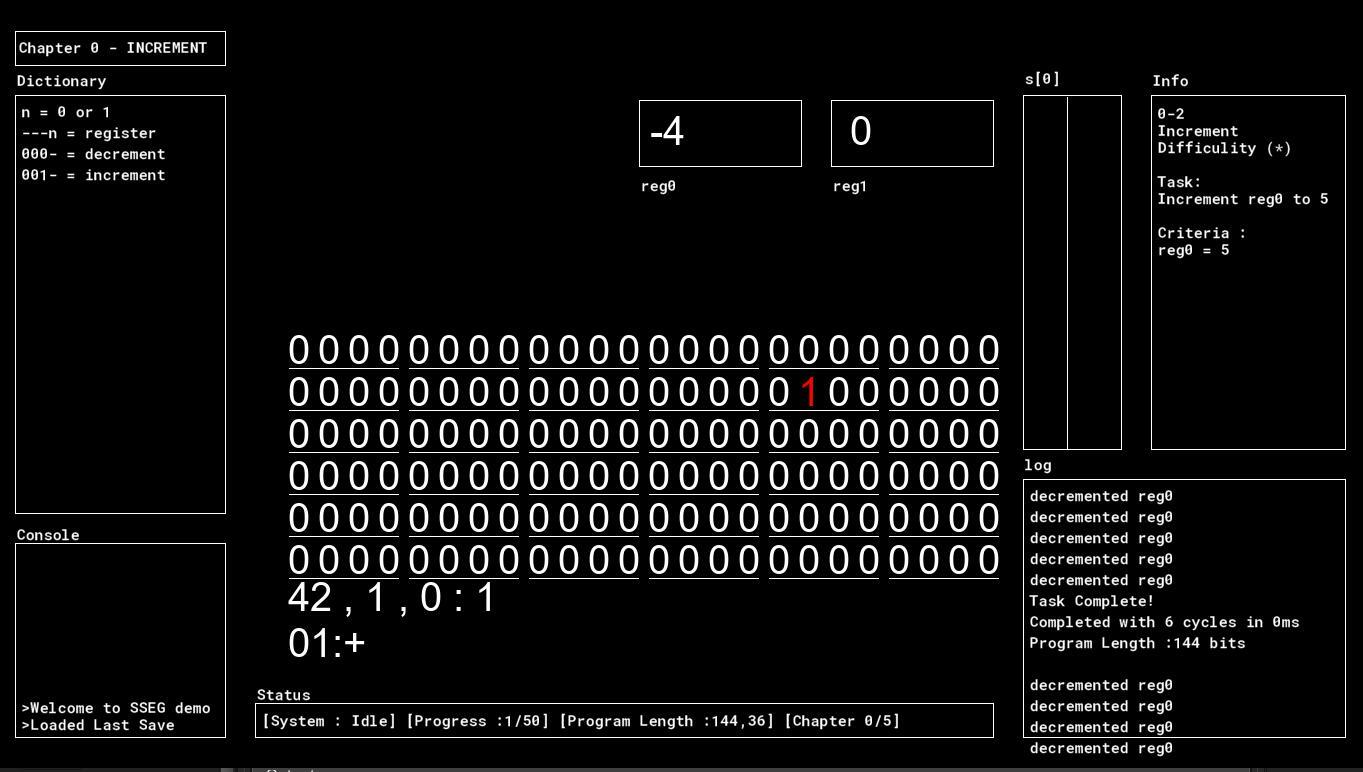This screenshot has height=772, width=1363.
Task: Click the reg1 register box showing 0
Action: click(912, 133)
